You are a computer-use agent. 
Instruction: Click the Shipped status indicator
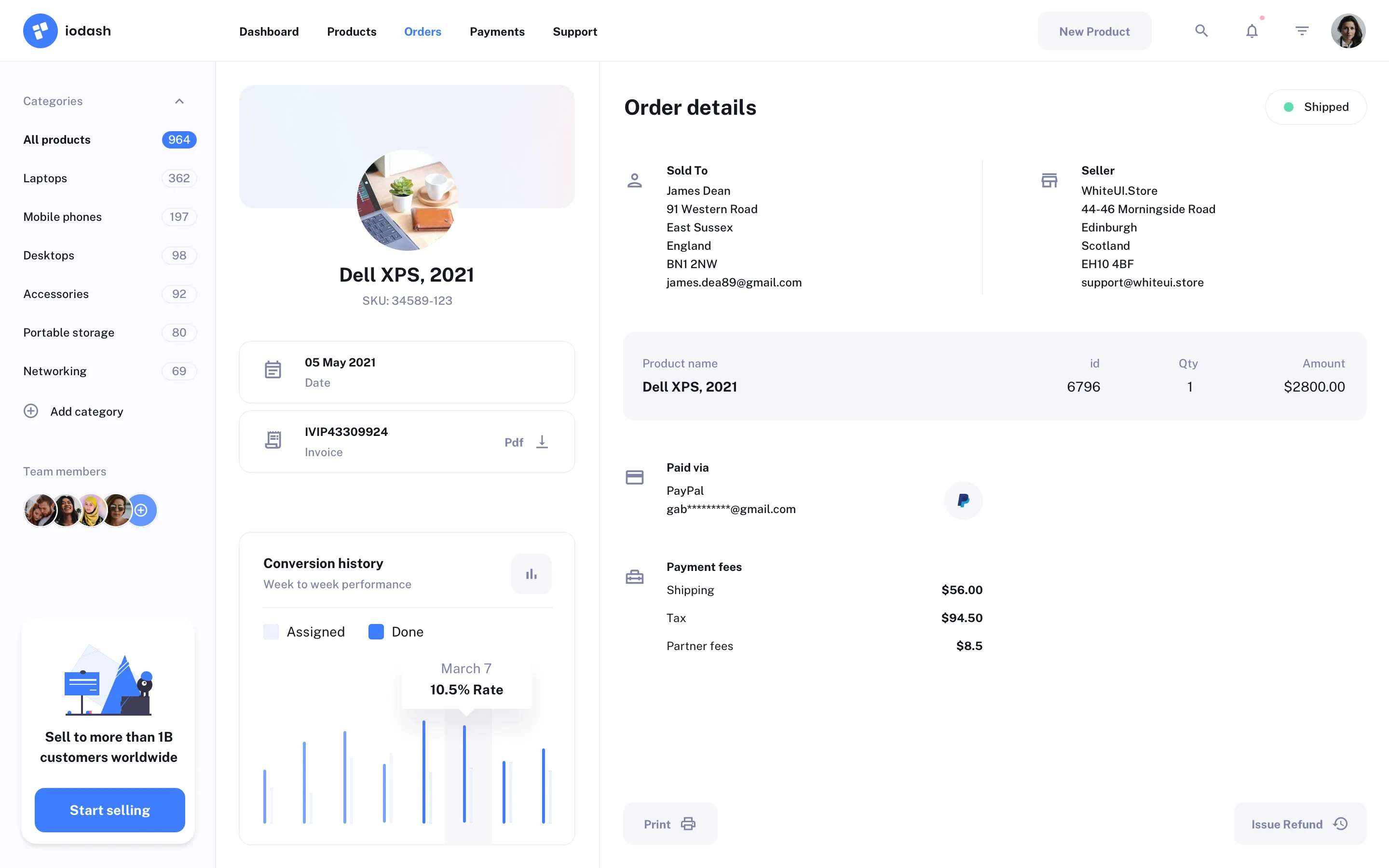[1316, 107]
